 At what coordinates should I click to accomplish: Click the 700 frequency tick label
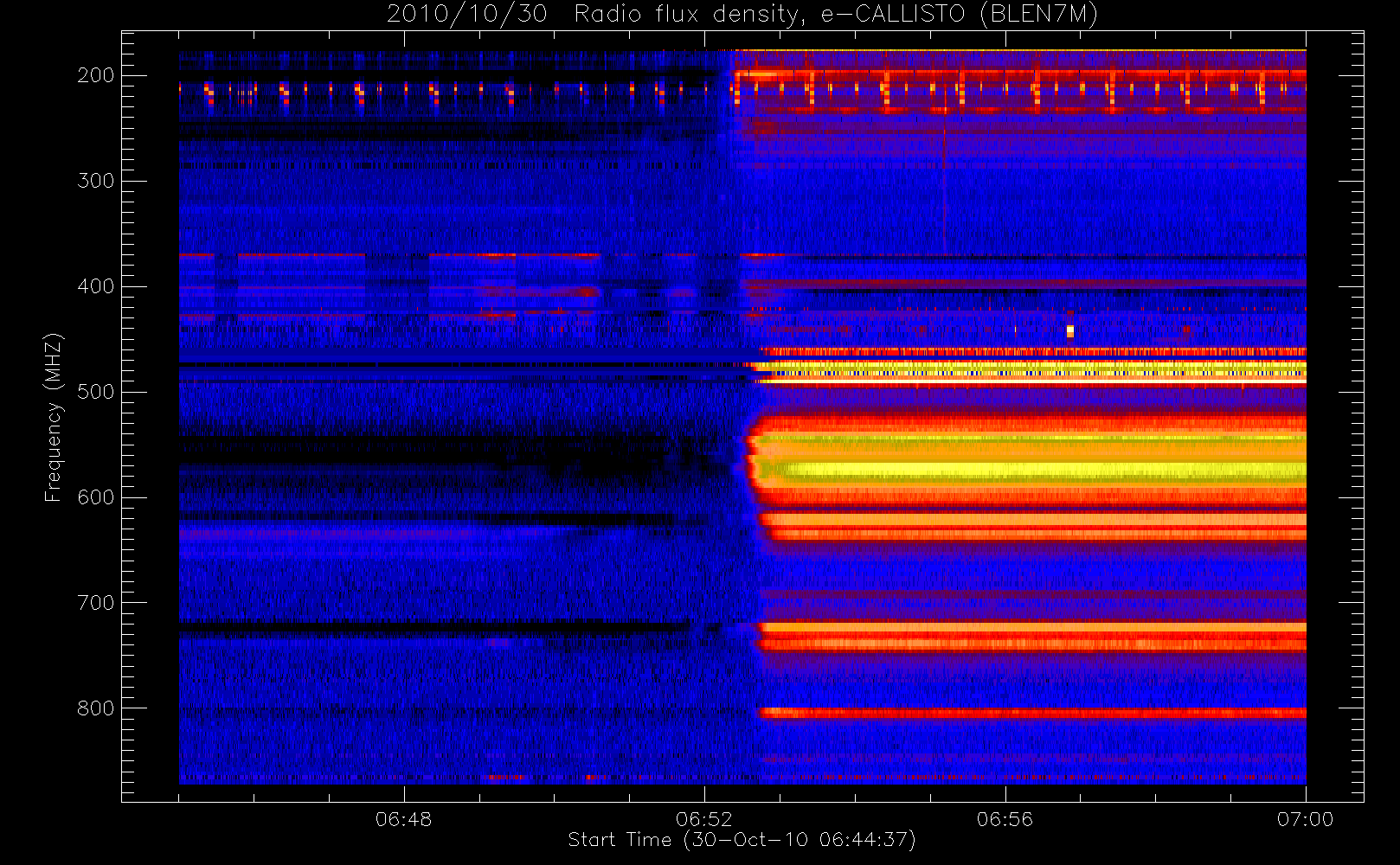96,603
